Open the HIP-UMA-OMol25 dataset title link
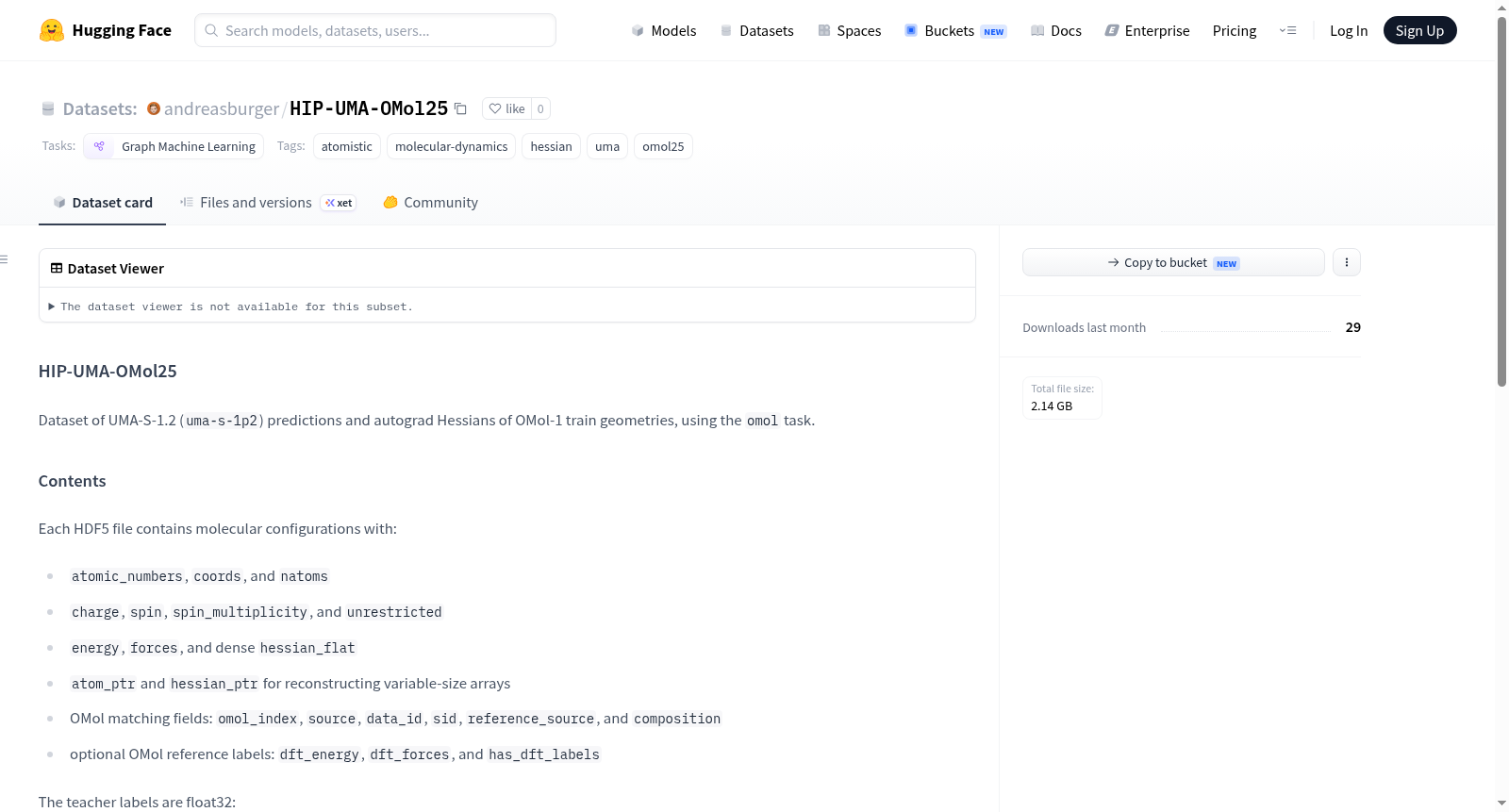The image size is (1509, 812). 369,108
